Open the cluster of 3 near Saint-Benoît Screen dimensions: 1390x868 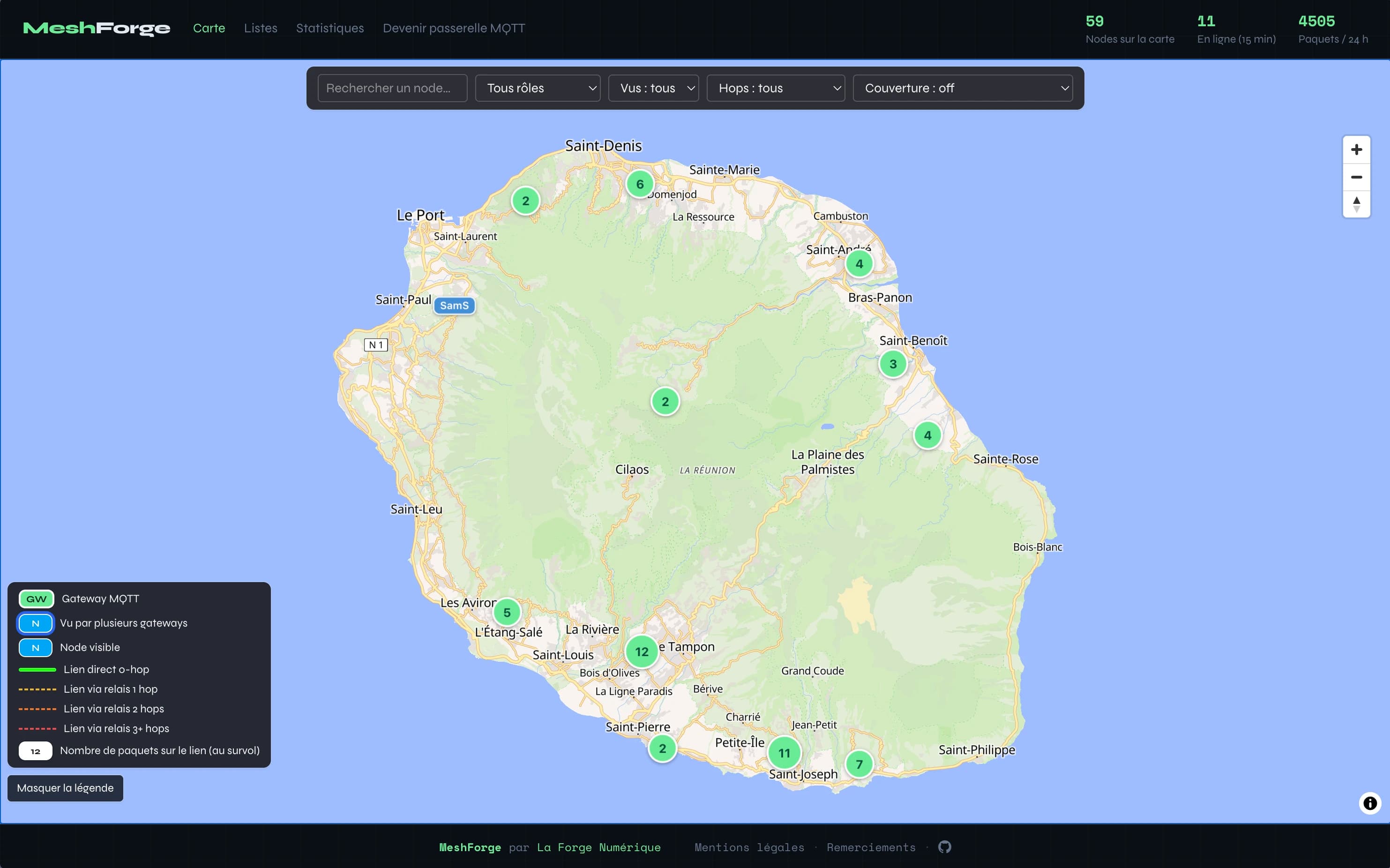[x=893, y=364]
